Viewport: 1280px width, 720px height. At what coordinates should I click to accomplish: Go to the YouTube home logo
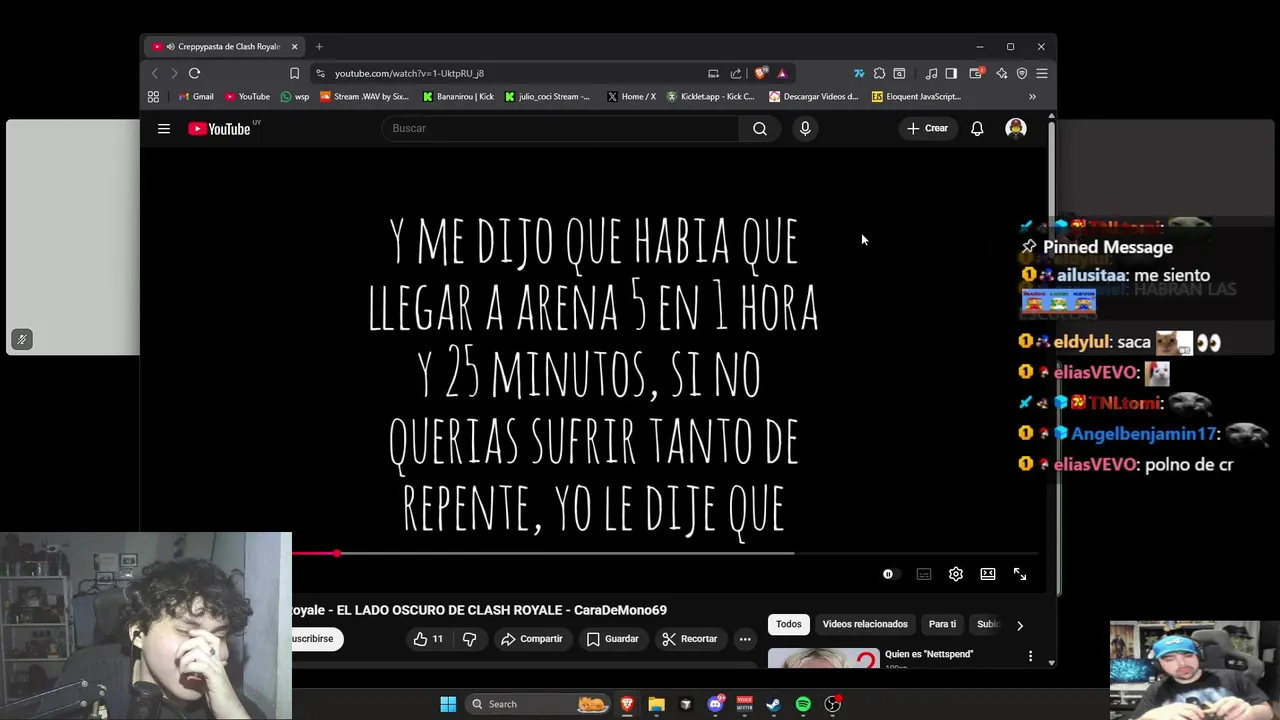pyautogui.click(x=219, y=128)
